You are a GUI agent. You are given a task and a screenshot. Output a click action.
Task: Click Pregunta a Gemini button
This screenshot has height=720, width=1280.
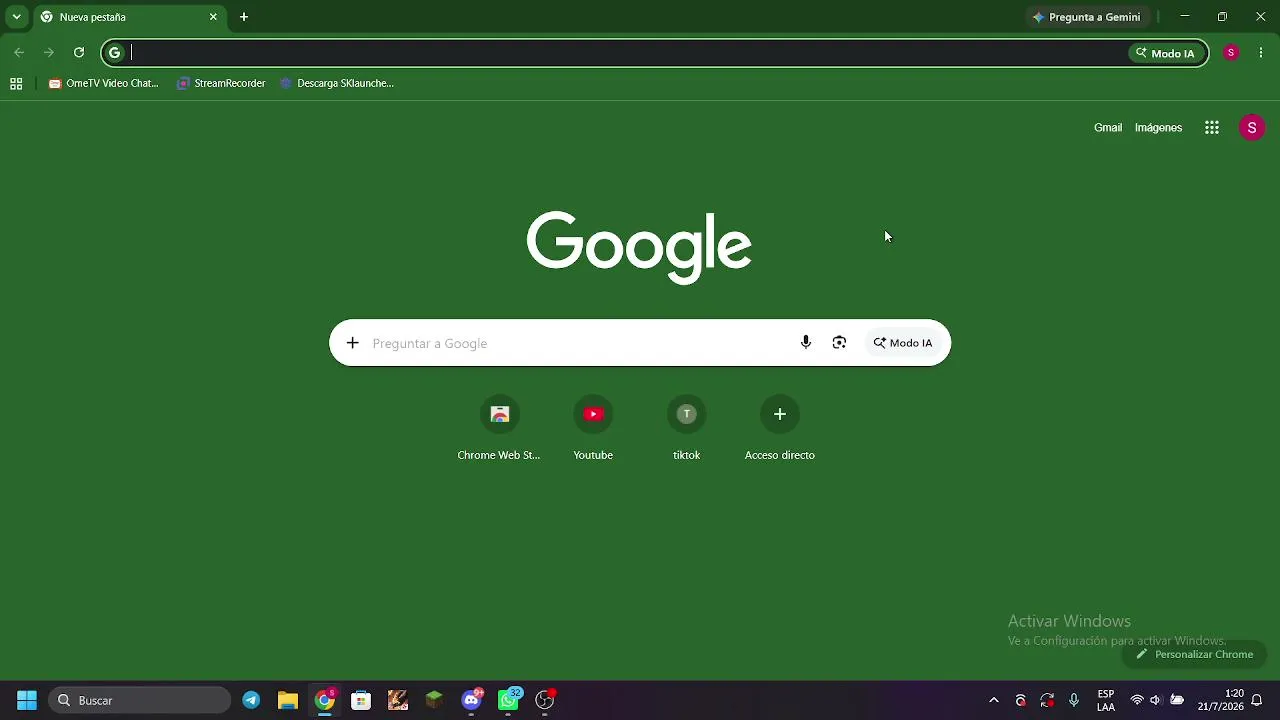point(1087,17)
